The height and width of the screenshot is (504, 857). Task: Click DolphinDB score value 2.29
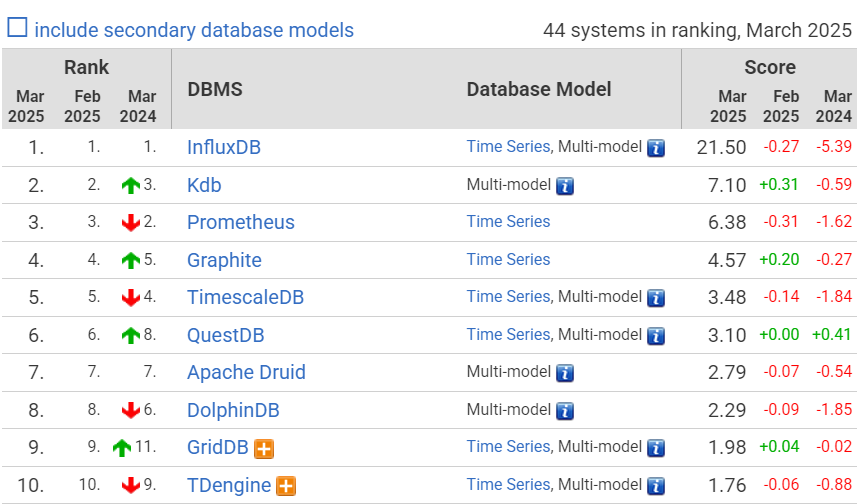click(x=726, y=410)
